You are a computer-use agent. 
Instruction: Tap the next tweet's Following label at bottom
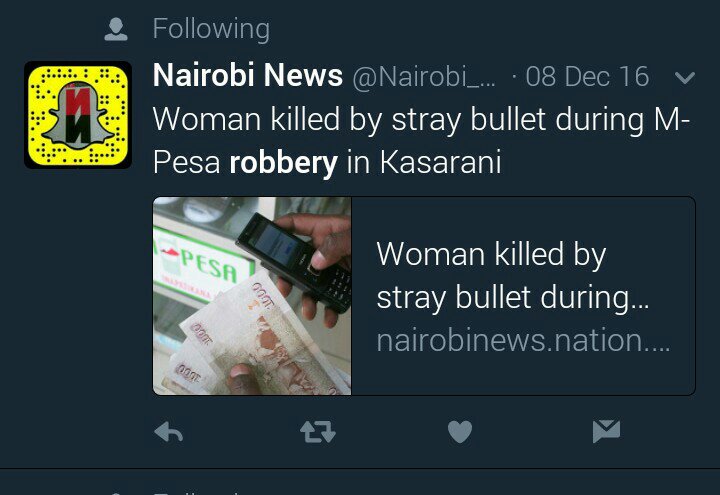197,492
